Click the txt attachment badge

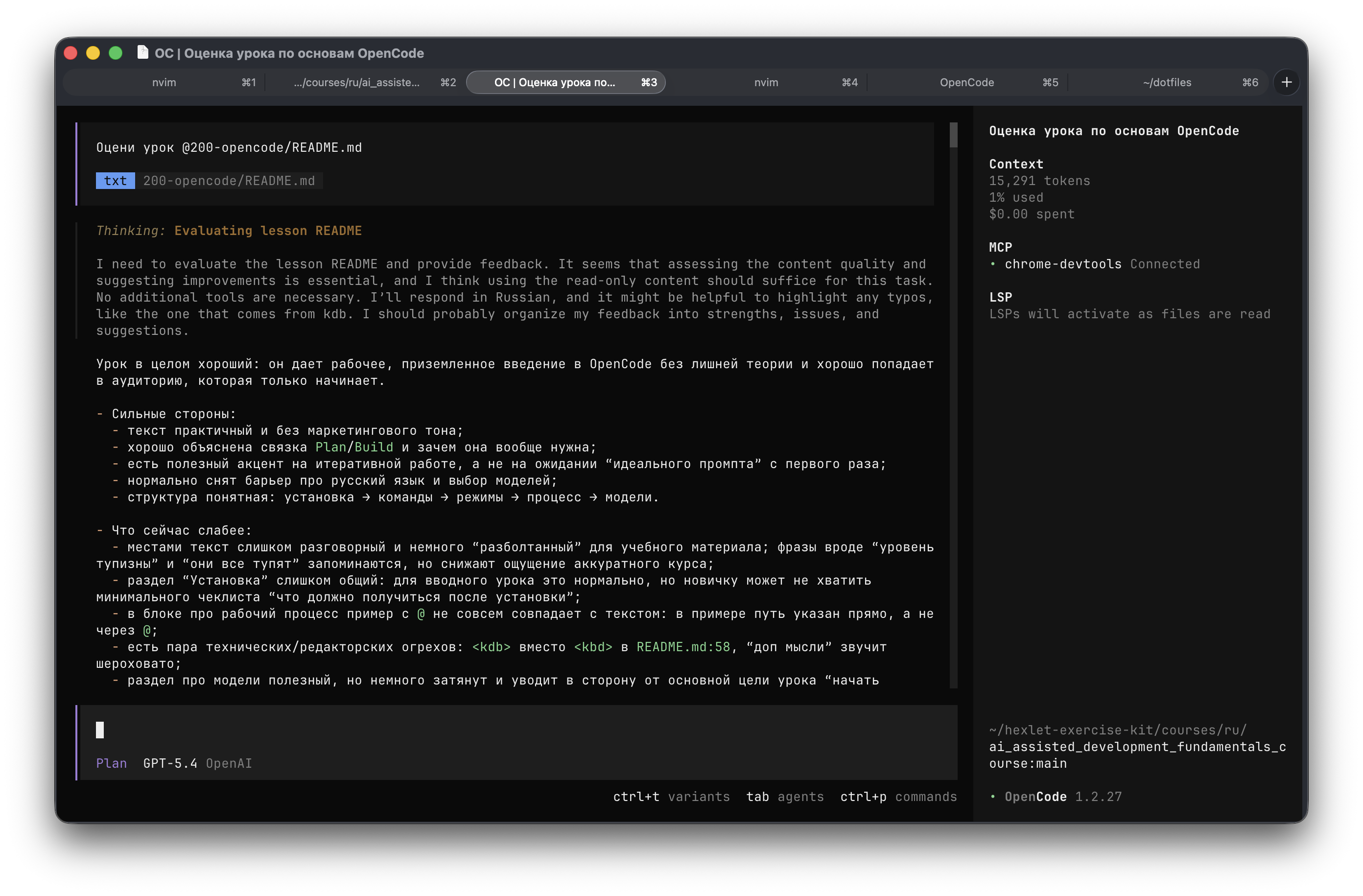click(x=115, y=181)
